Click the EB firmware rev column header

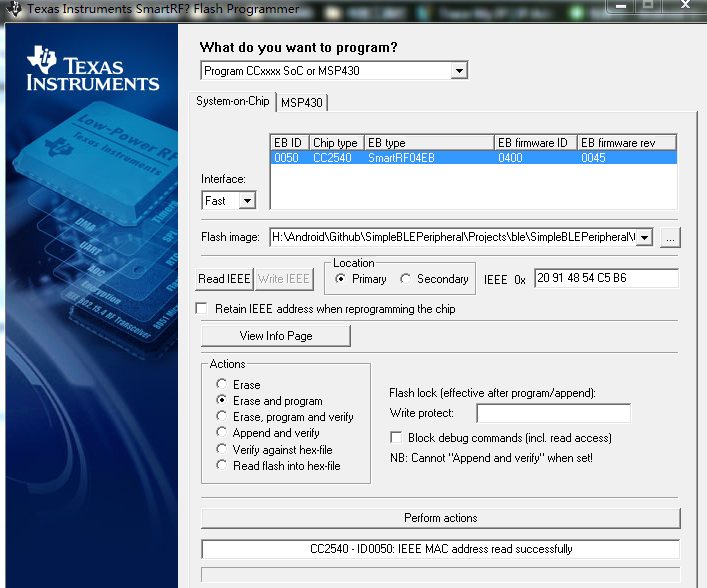[x=627, y=143]
